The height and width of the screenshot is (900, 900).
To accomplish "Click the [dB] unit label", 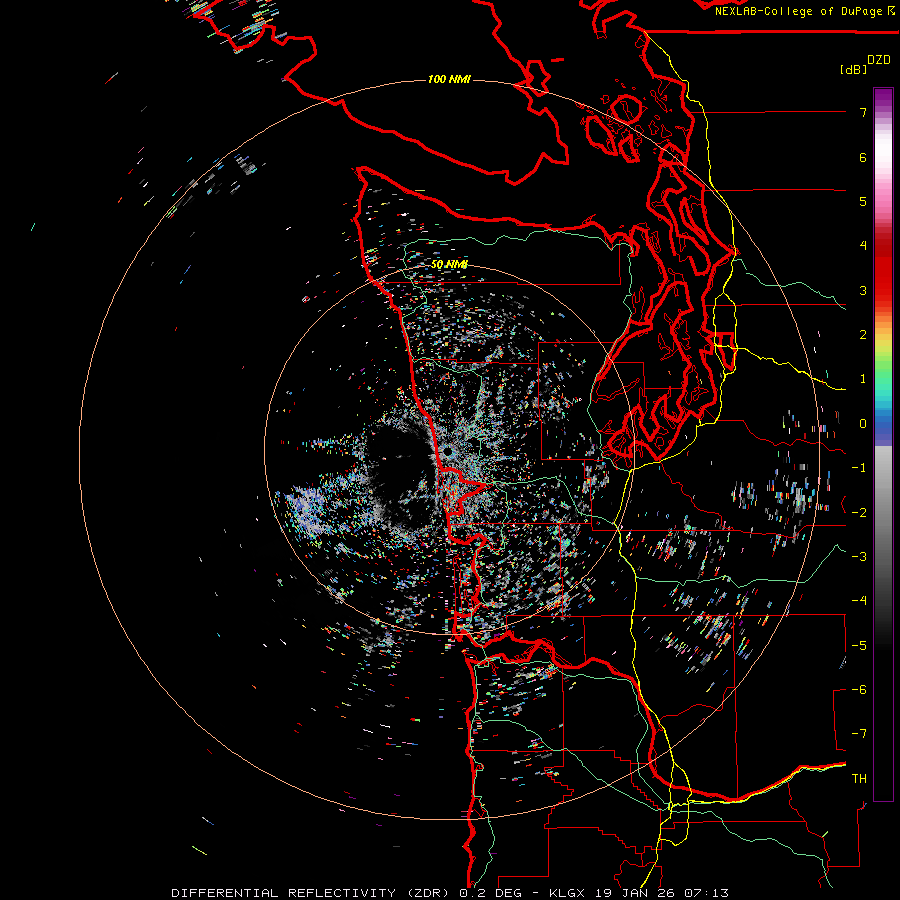I will [853, 69].
